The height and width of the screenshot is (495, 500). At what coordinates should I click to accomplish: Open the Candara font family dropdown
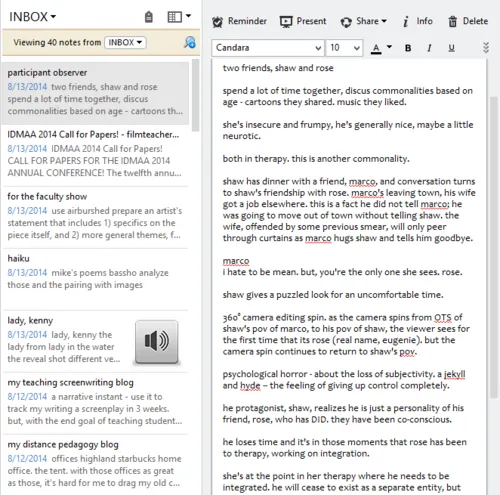pyautogui.click(x=268, y=48)
